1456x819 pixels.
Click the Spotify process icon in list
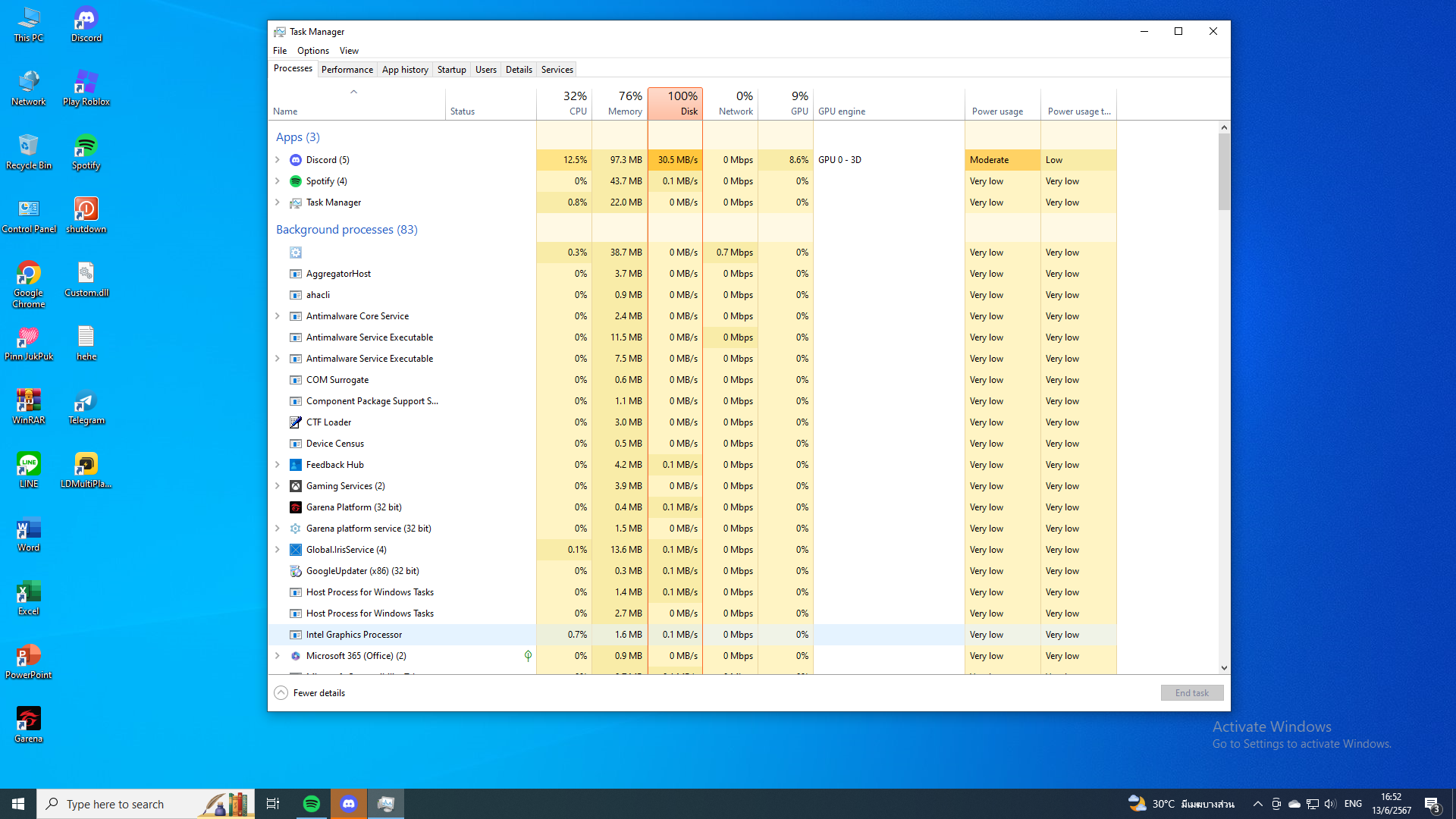[296, 181]
